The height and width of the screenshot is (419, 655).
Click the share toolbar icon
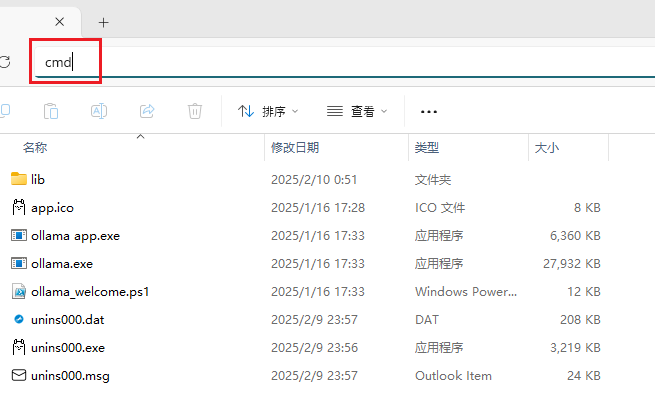click(x=147, y=111)
